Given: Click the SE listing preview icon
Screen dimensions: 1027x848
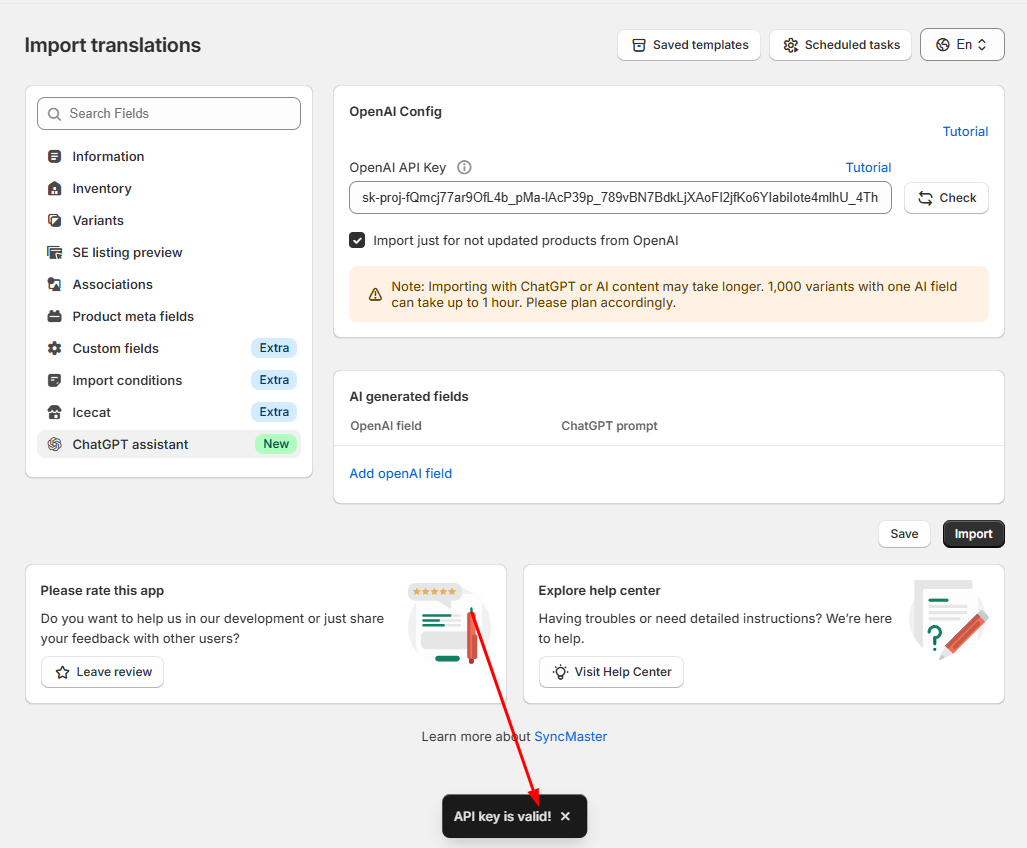Looking at the screenshot, I should pyautogui.click(x=54, y=253).
